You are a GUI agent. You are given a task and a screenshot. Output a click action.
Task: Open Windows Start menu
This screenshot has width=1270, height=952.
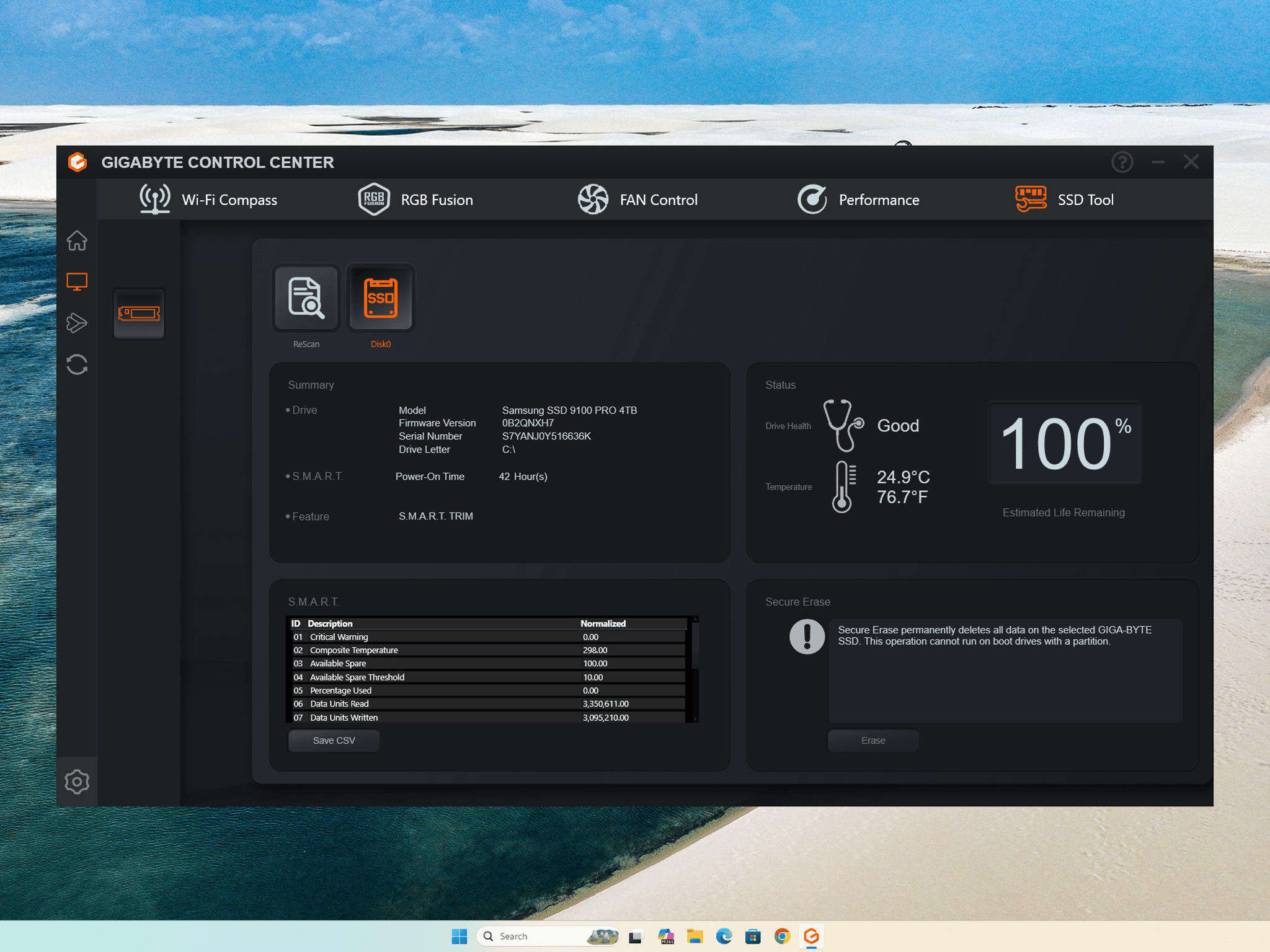click(460, 937)
